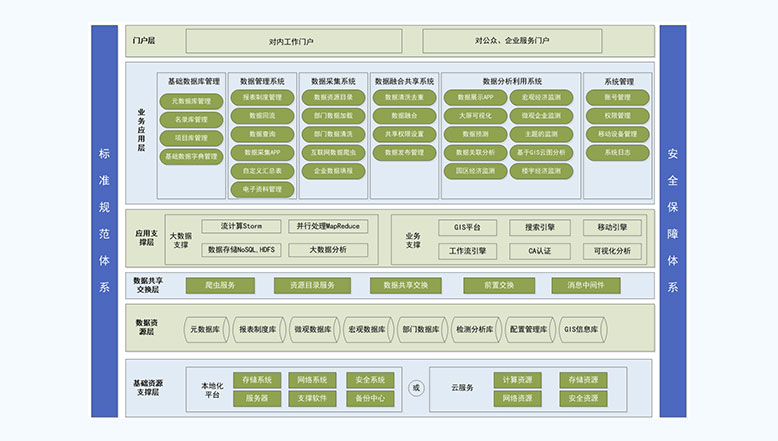Viewport: 778px width, 441px height.
Task: Select the 大屏可视化 module
Action: coord(475,116)
